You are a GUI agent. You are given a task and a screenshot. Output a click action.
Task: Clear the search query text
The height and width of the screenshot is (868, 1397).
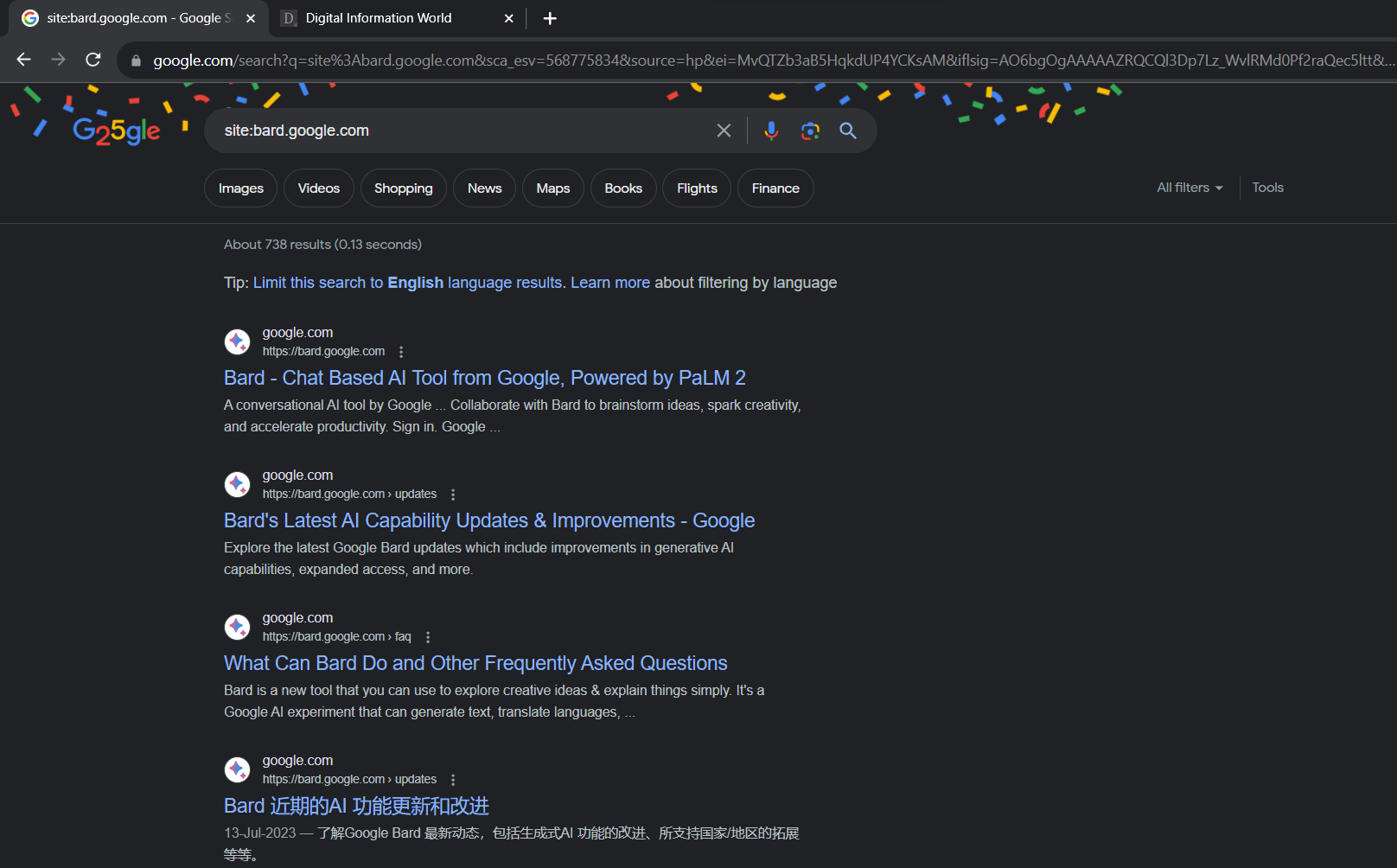point(724,131)
